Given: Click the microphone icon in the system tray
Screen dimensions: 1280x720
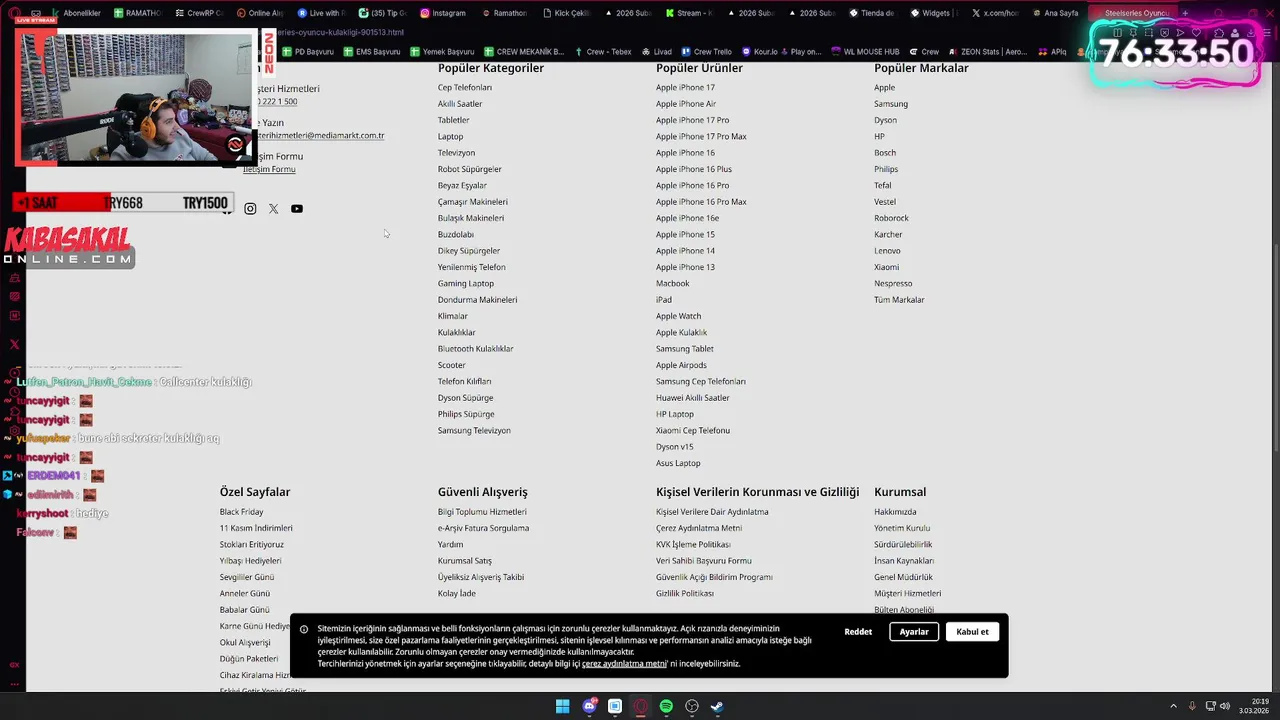Looking at the screenshot, I should [x=1191, y=706].
